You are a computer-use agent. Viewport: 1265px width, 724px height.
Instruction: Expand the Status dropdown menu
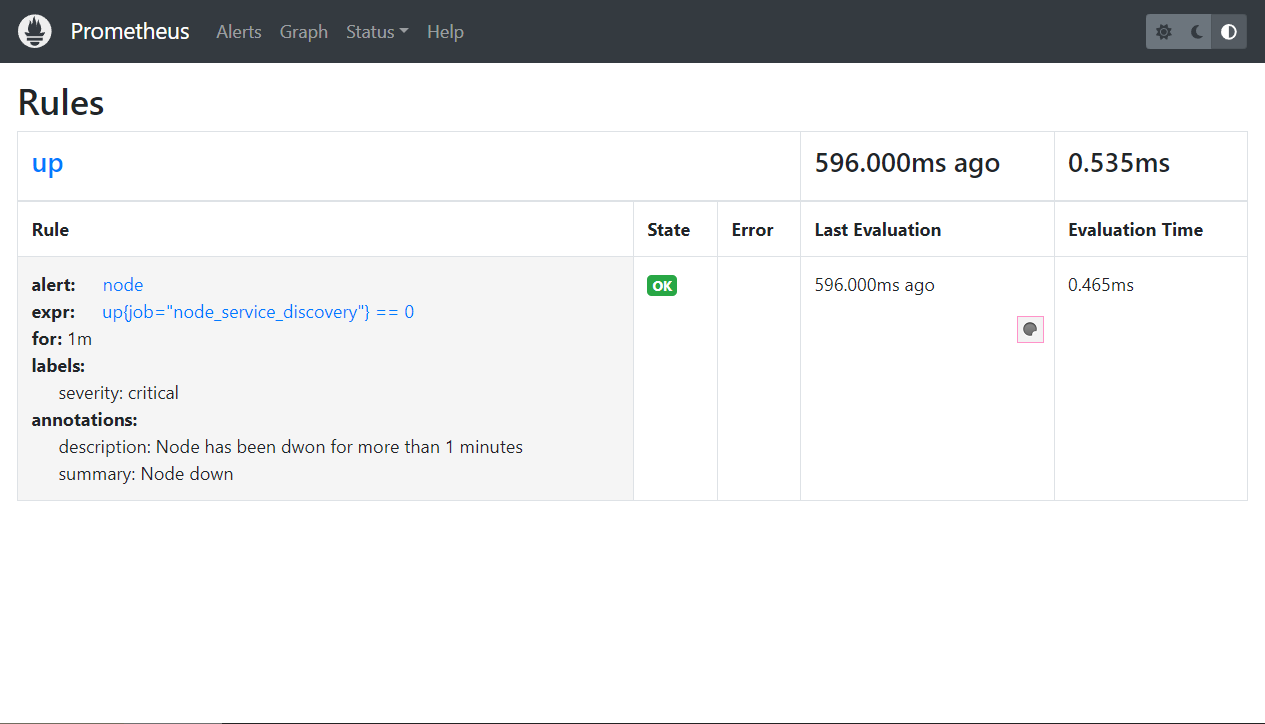[x=376, y=32]
